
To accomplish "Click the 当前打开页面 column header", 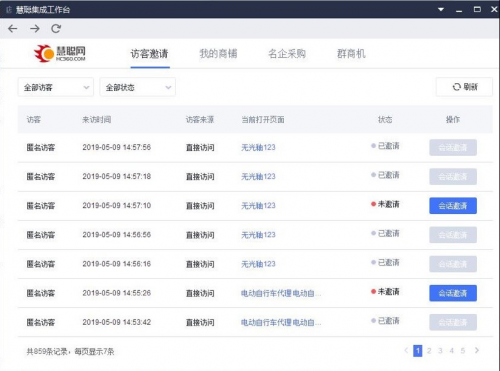I will 263,119.
